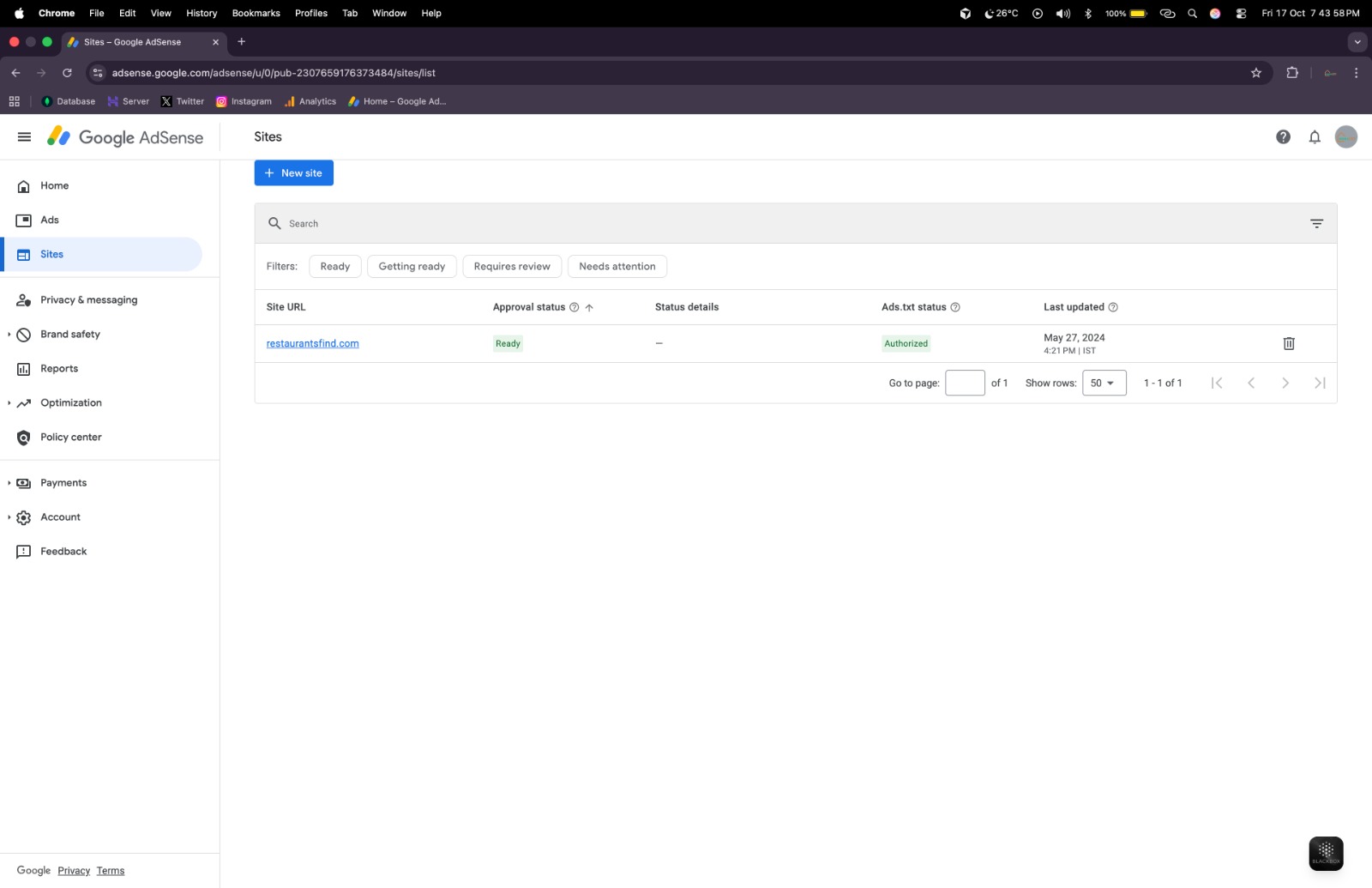Open the filter options icon in the search bar

[1316, 224]
